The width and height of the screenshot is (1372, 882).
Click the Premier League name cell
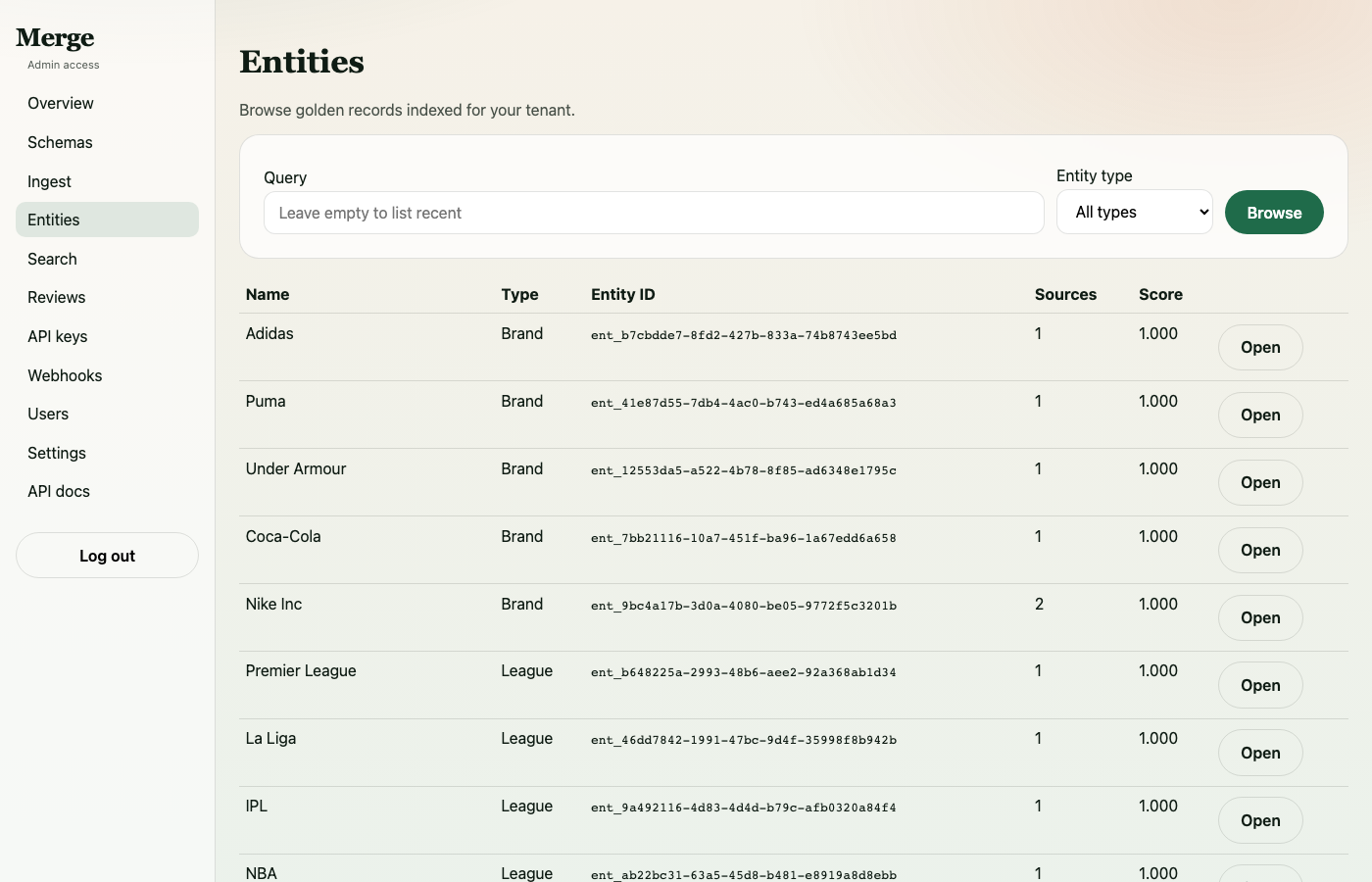point(301,670)
